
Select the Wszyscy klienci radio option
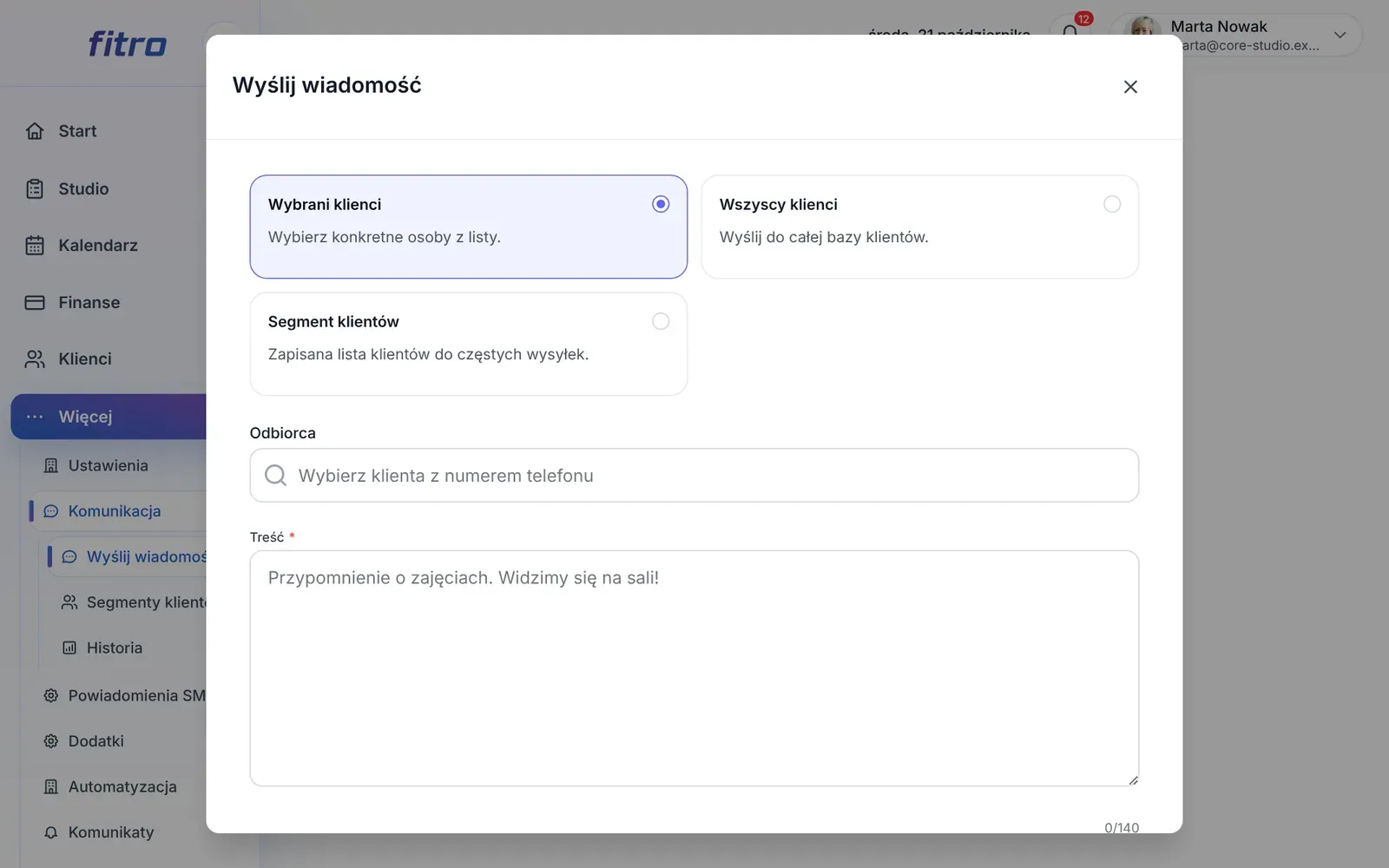pyautogui.click(x=1112, y=204)
